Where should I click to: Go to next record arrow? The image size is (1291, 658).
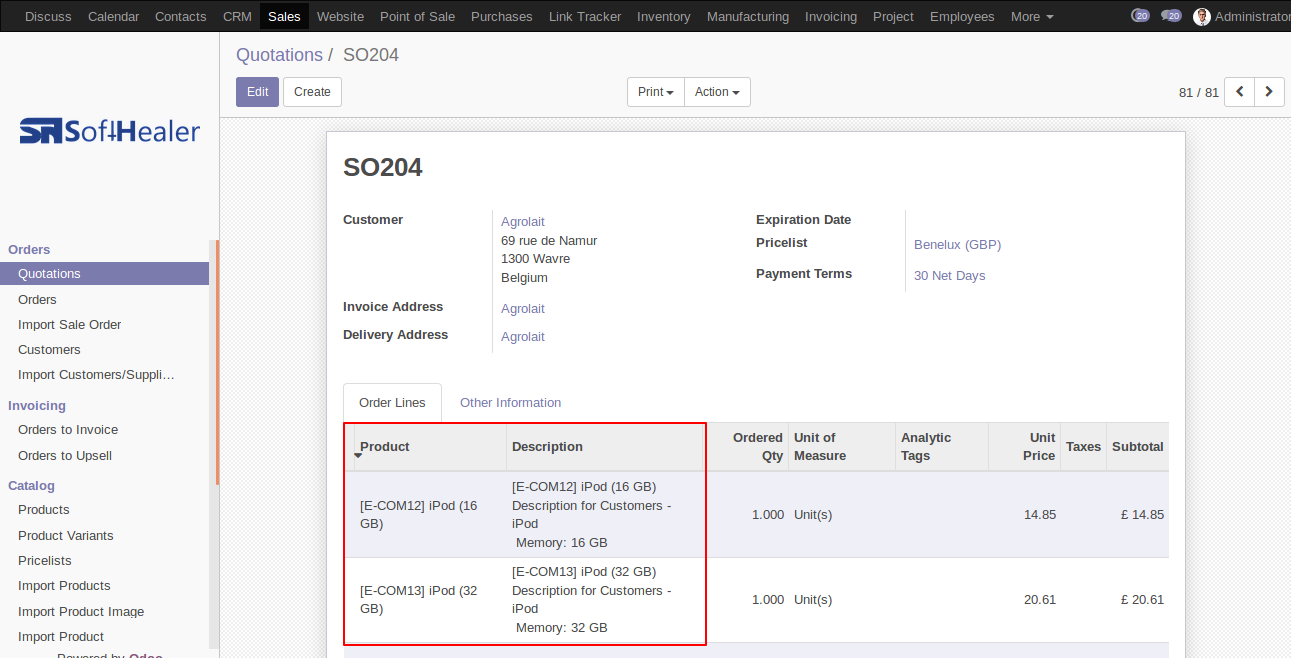tap(1269, 92)
